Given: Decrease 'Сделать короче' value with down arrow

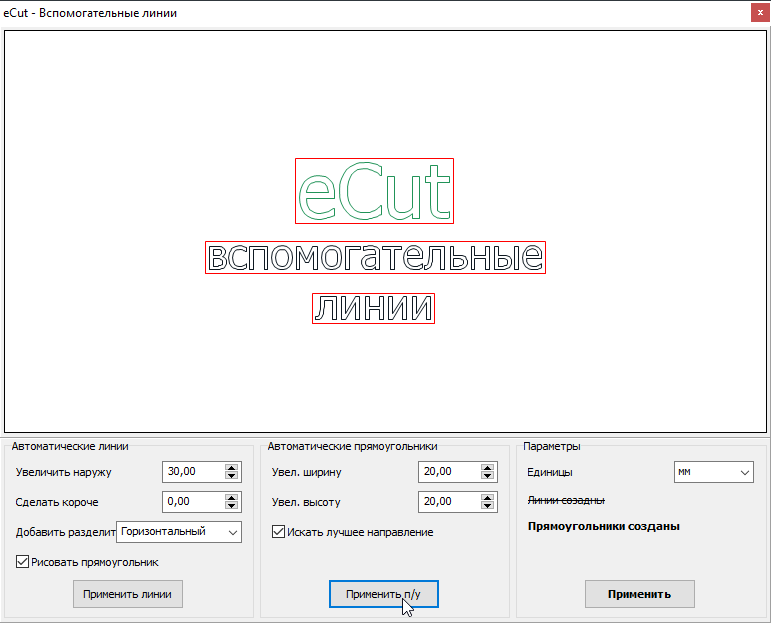Looking at the screenshot, I should [231, 505].
